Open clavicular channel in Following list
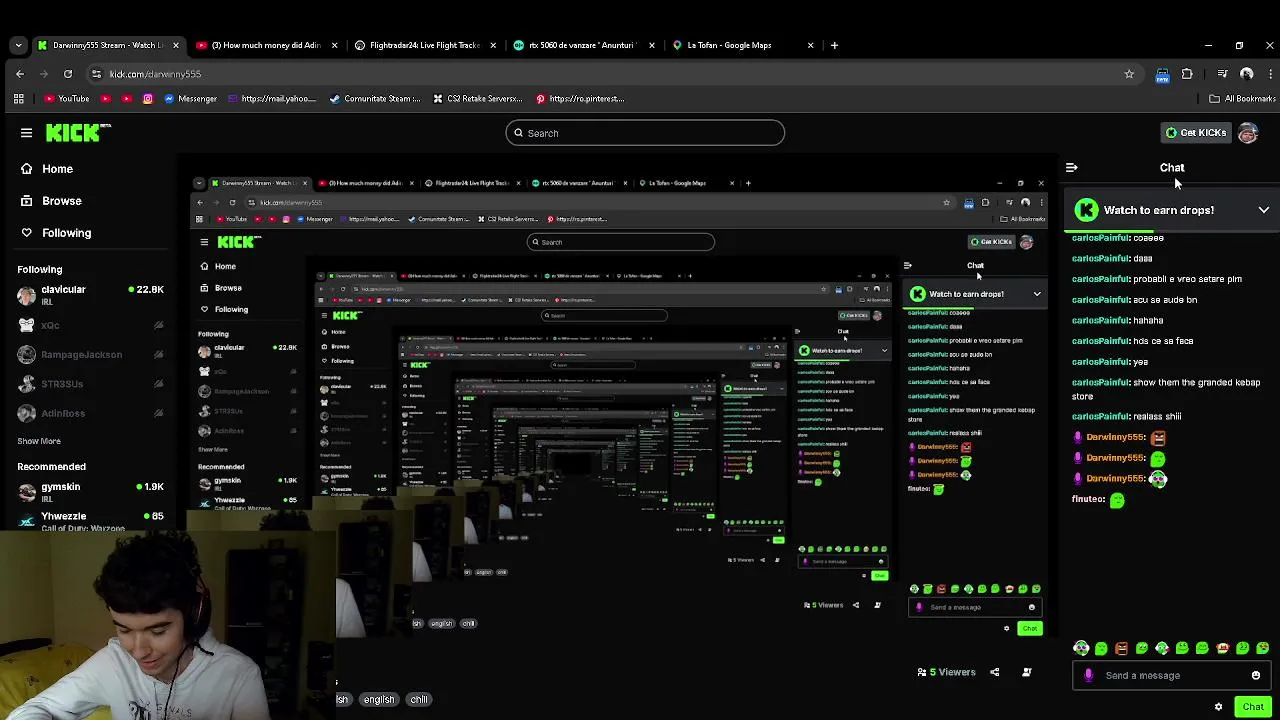1280x720 pixels. point(90,294)
